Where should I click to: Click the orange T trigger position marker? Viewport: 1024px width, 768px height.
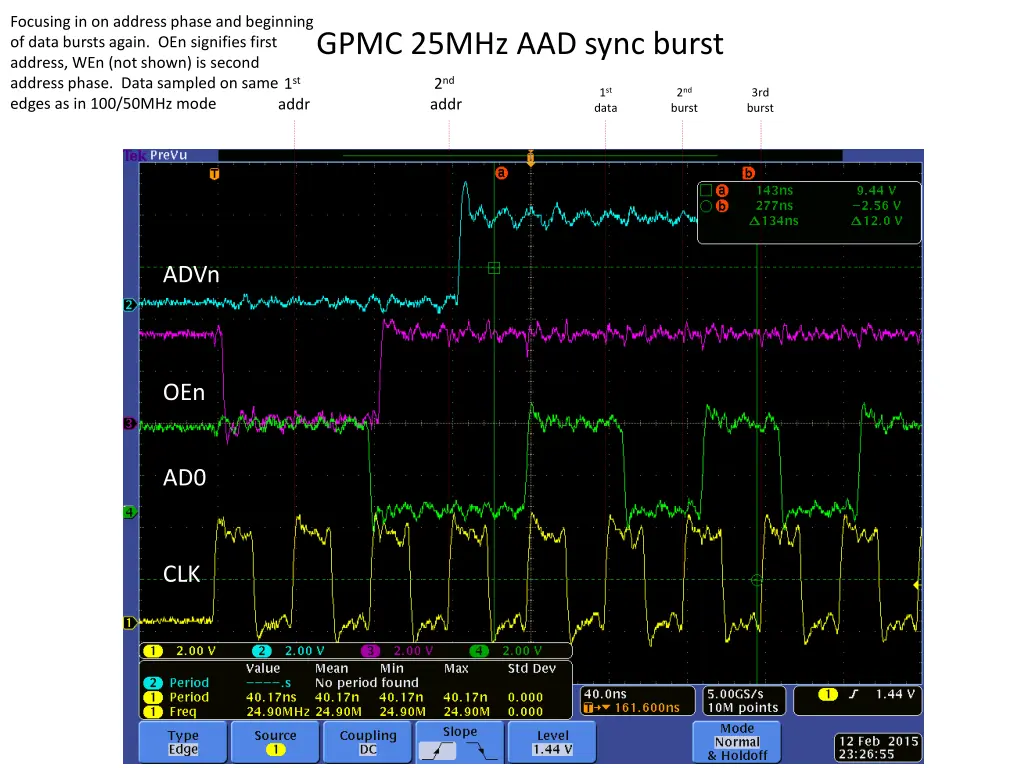(x=214, y=174)
